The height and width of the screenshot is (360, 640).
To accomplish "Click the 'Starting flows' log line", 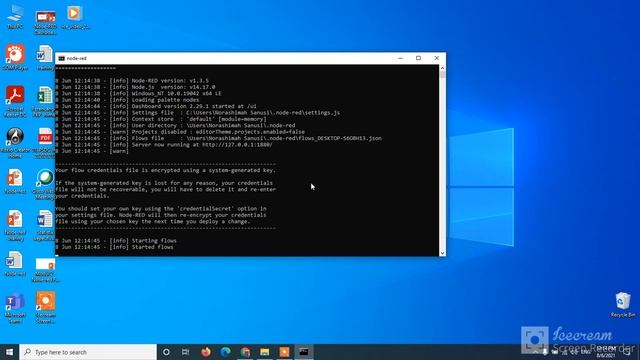I will [116, 241].
